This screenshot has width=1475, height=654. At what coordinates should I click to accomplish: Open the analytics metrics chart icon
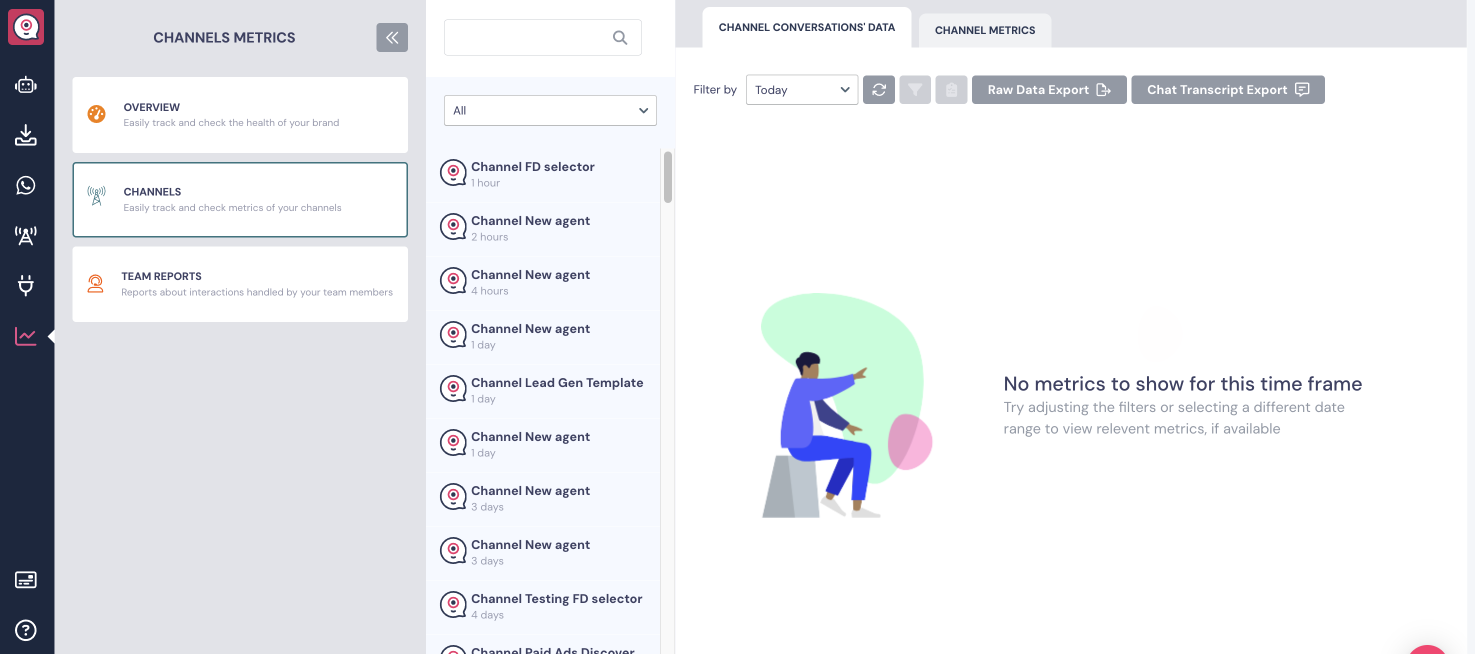(25, 336)
